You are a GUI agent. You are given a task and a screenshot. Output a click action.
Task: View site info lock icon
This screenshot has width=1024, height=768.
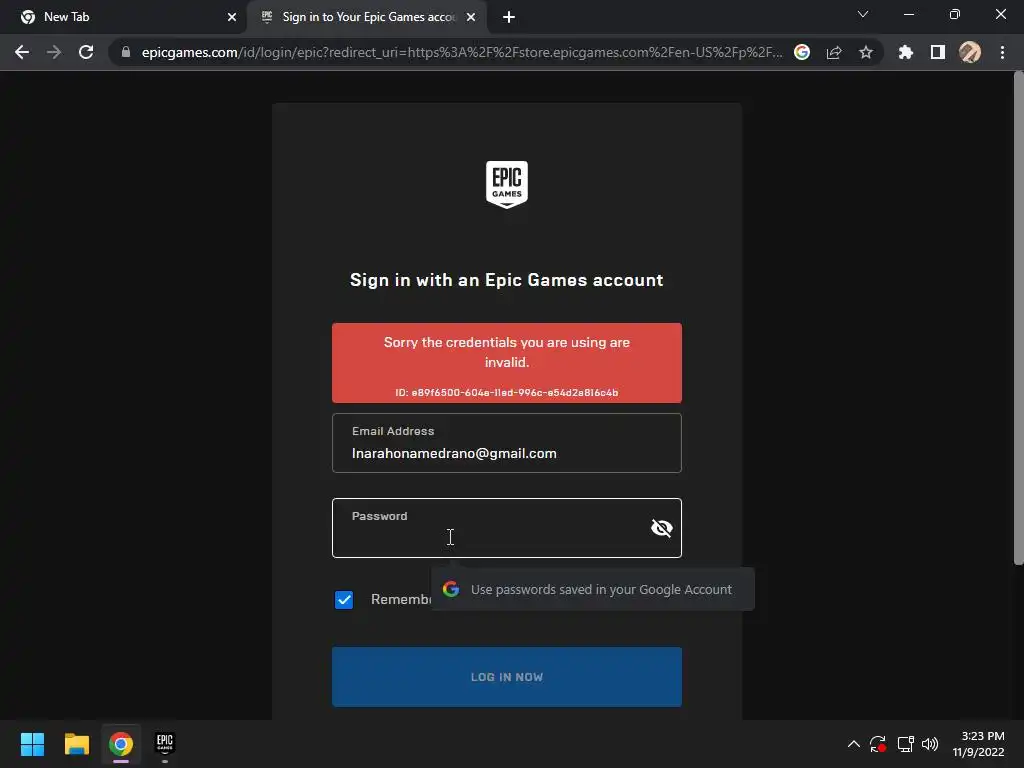tap(126, 52)
